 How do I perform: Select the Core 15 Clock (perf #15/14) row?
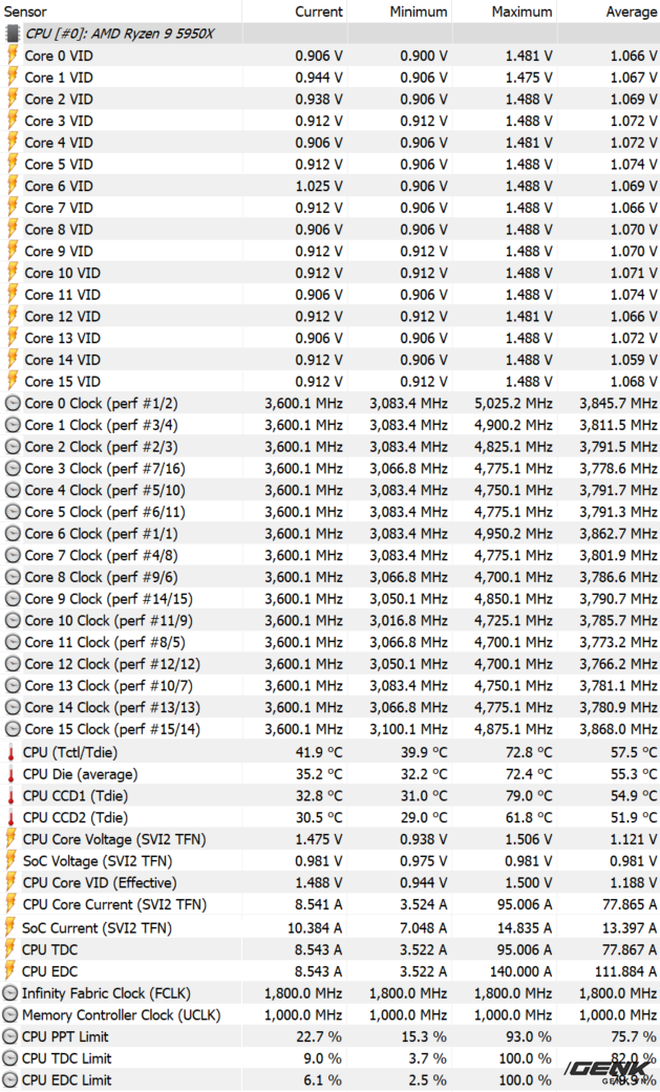click(112, 729)
